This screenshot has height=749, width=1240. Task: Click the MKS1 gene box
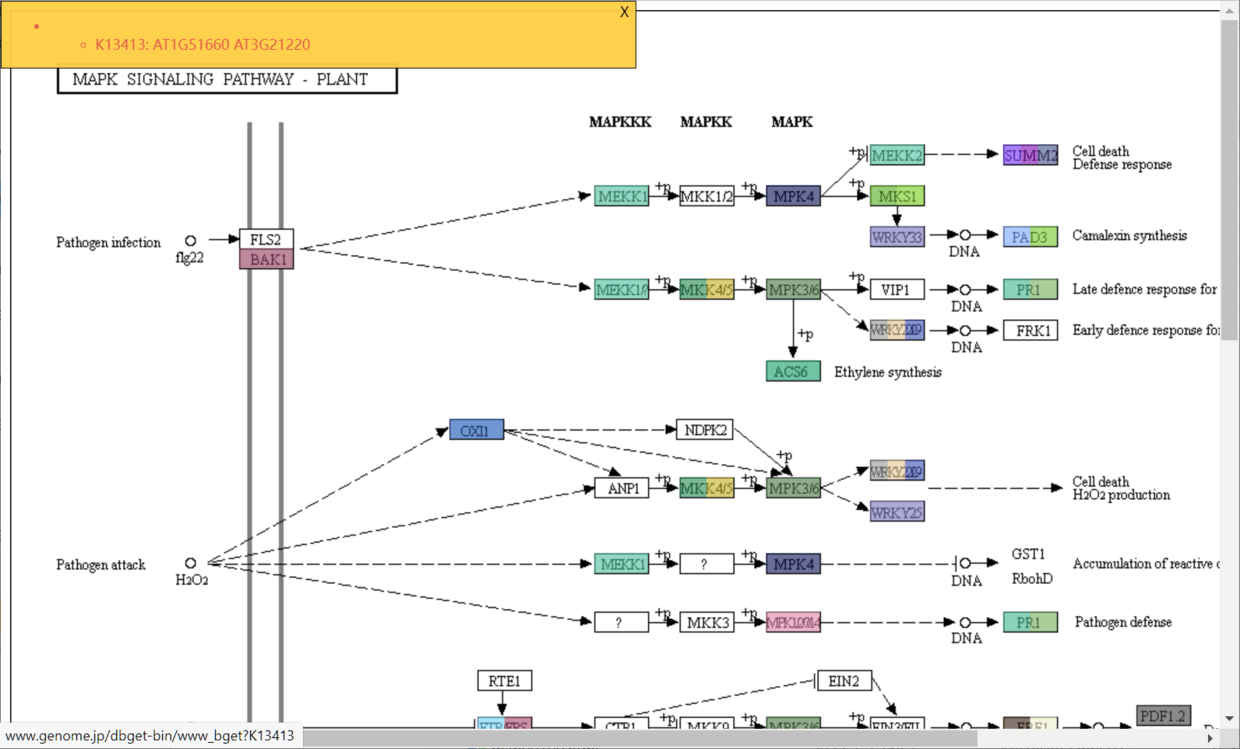click(x=897, y=196)
